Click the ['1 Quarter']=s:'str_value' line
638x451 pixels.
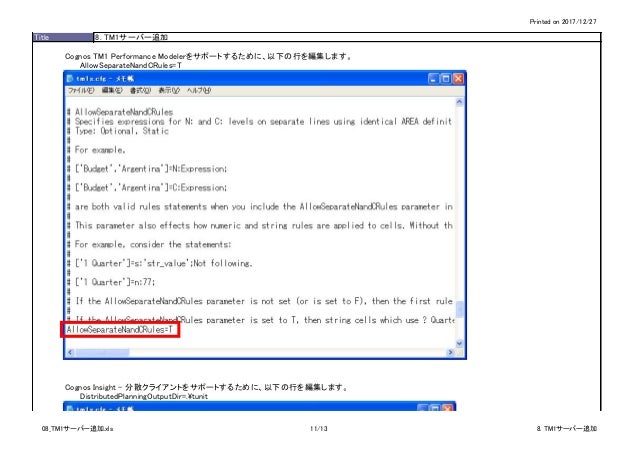click(x=160, y=263)
